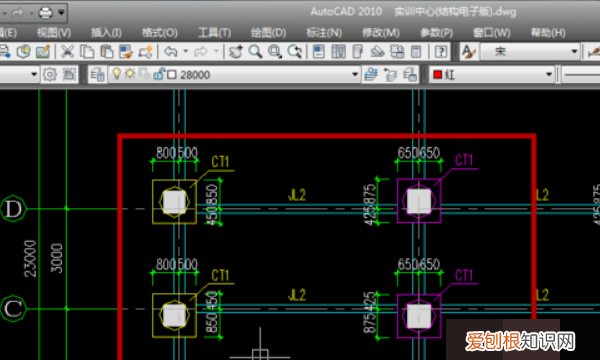Open the 标注(N) menu
600x360 pixels.
[324, 33]
